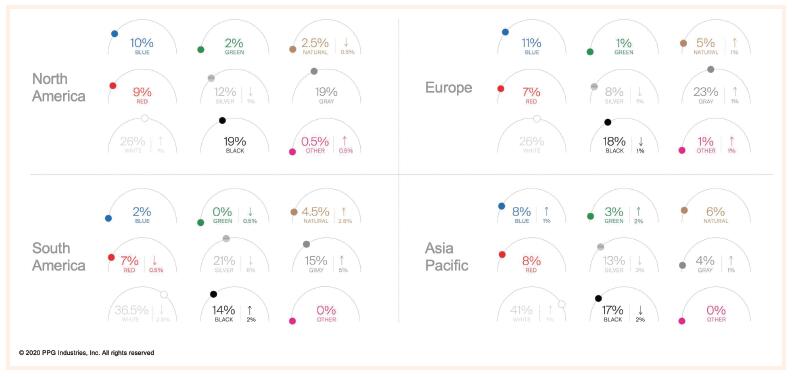Click South America Black up arrow
This screenshot has height=377, width=792.
[250, 310]
